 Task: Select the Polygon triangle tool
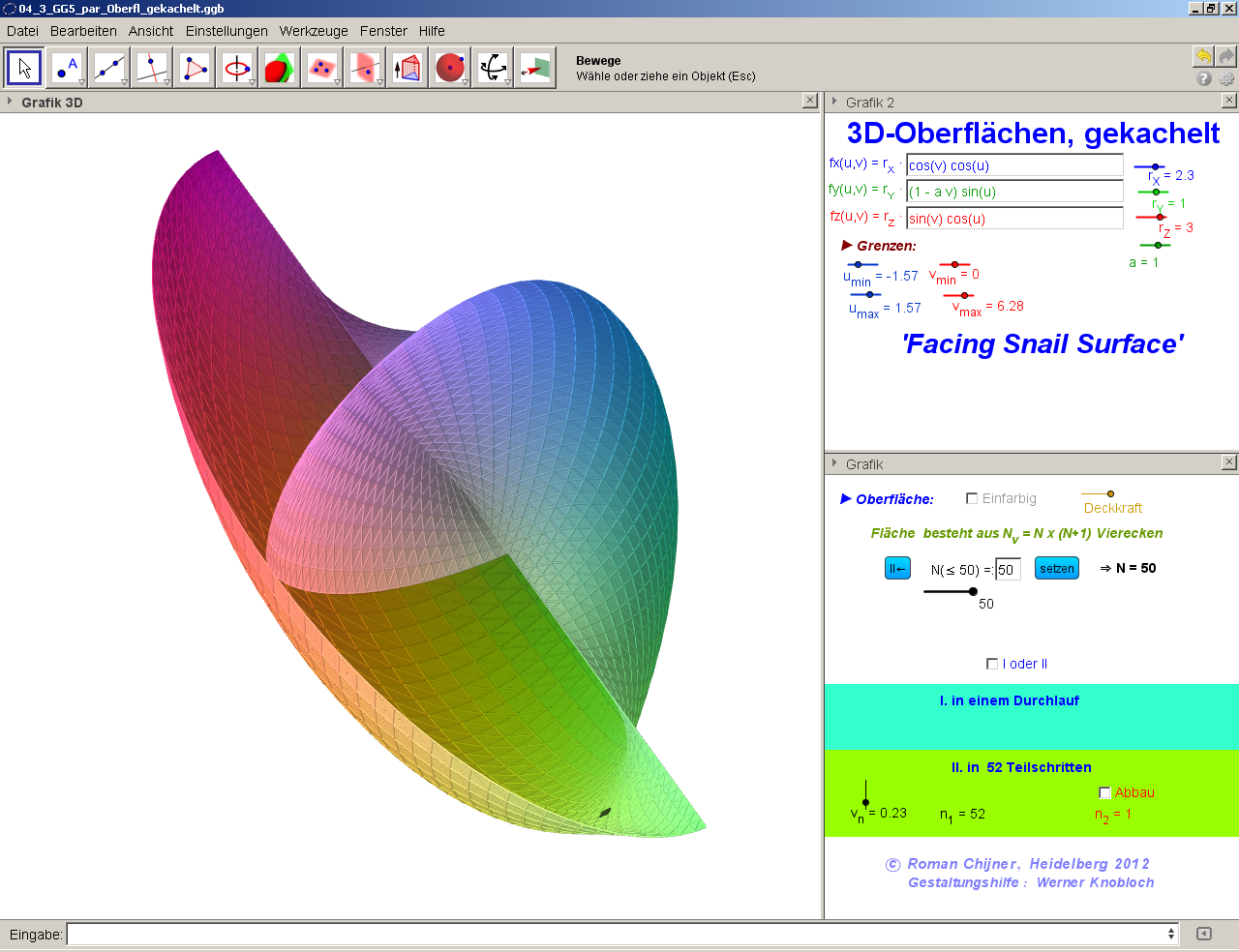click(x=195, y=68)
